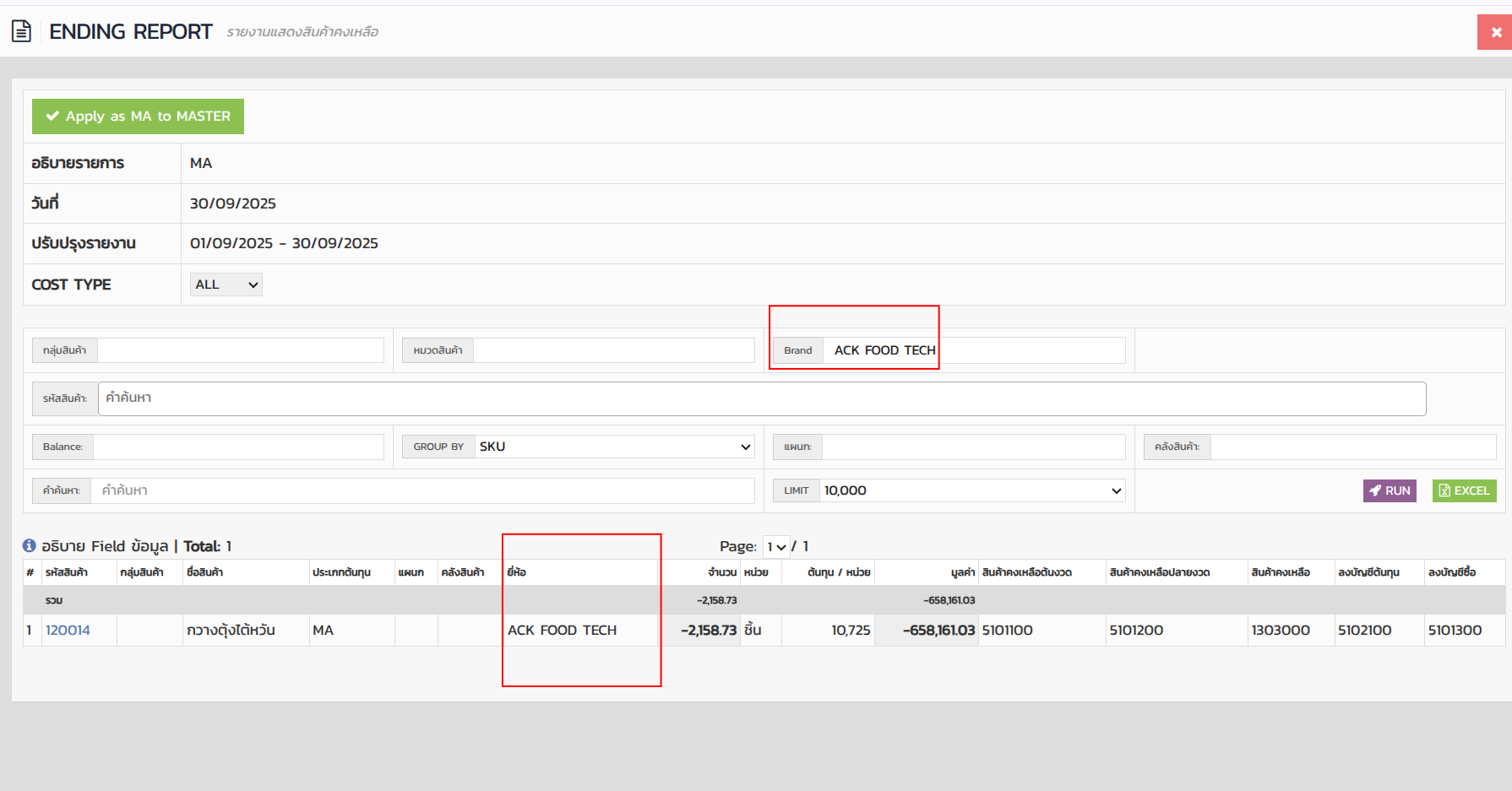1512x791 pixels.
Task: Open the COST TYPE dropdown
Action: pos(226,284)
